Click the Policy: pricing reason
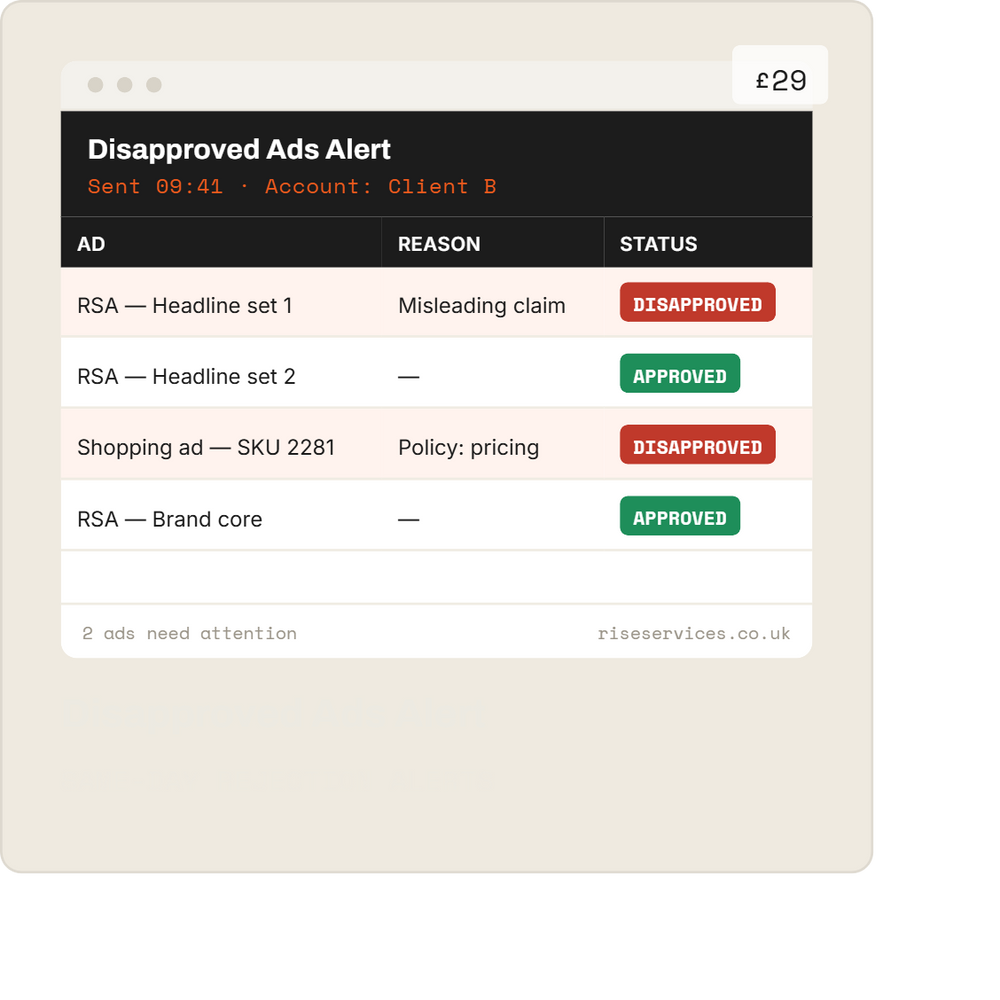This screenshot has height=1000, width=1000. click(469, 448)
